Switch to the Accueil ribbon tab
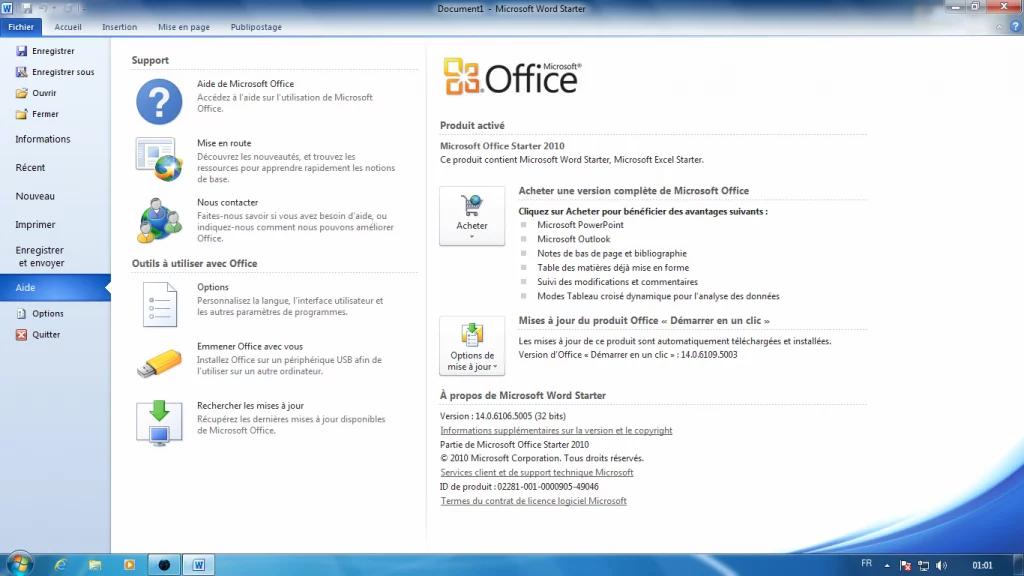Screen dimensions: 1024x576 point(68,27)
